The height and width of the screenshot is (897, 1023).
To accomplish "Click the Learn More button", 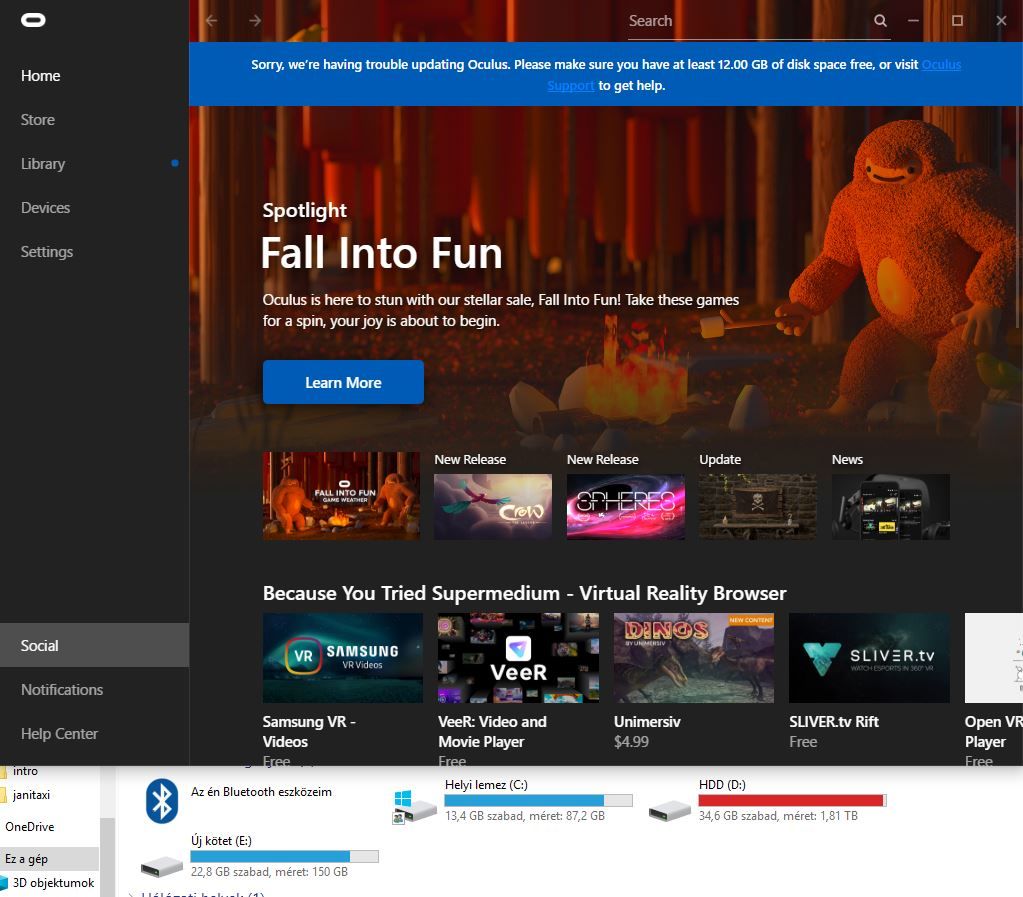I will [343, 382].
